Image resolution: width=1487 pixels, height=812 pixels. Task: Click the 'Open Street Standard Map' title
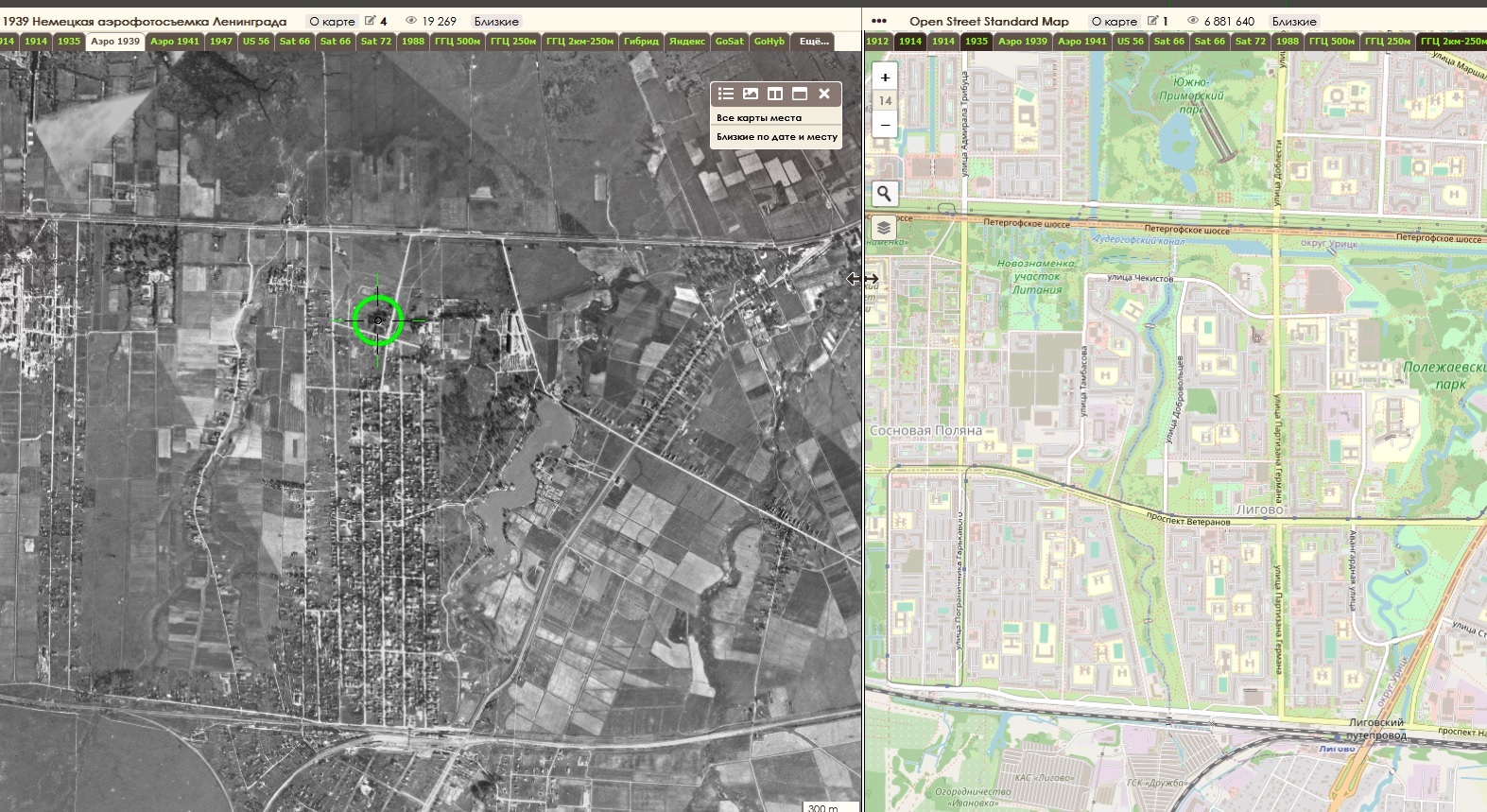(x=989, y=21)
